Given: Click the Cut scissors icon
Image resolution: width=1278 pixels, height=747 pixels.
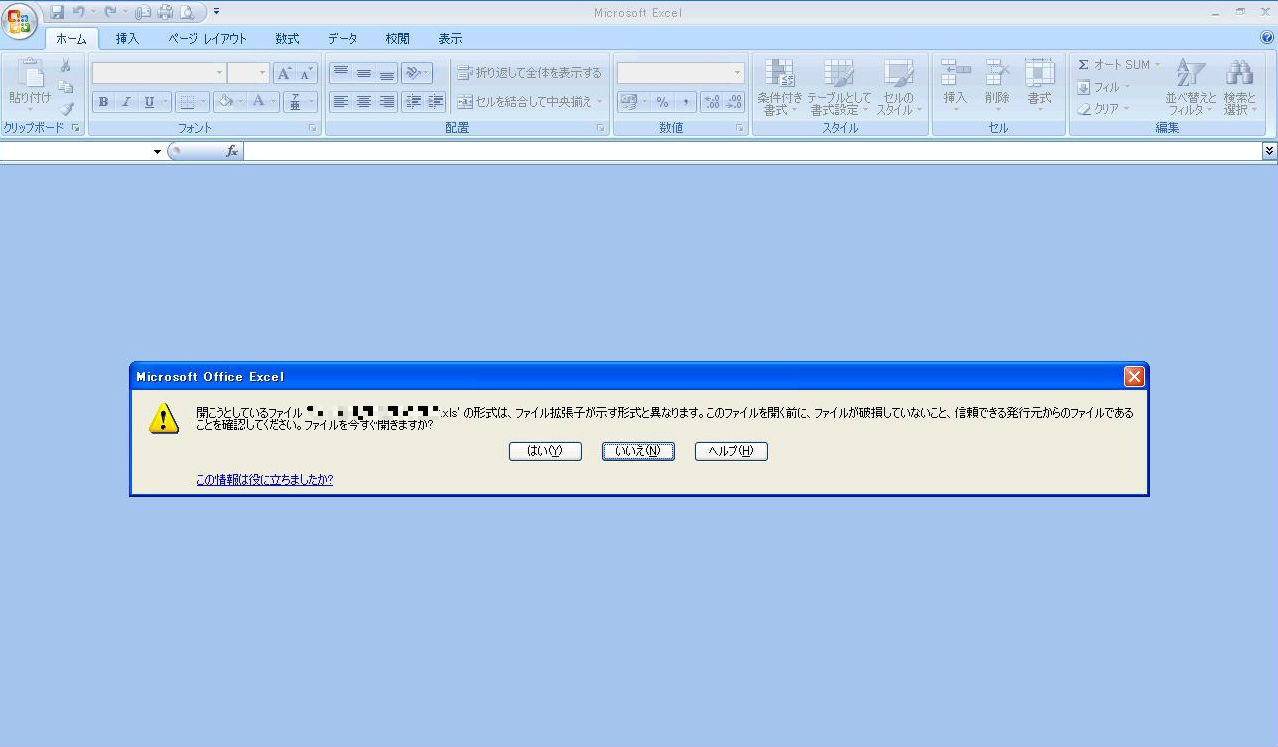Looking at the screenshot, I should (x=66, y=66).
